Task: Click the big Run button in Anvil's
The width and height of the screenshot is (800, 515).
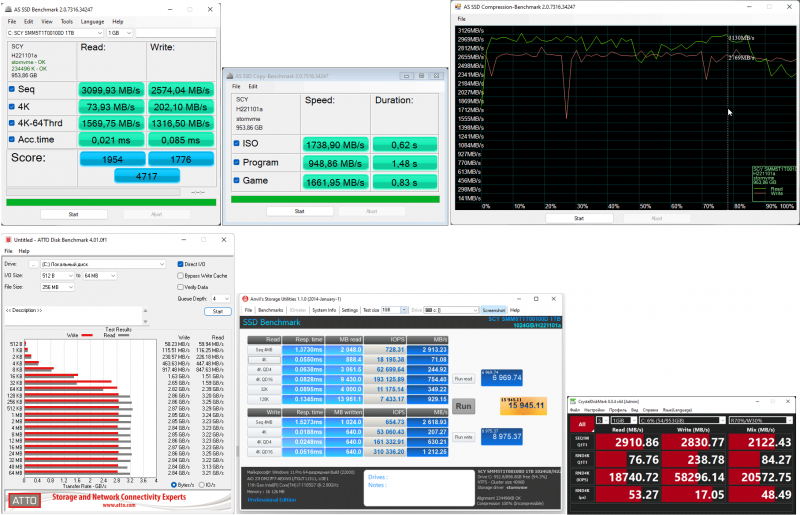Action: click(463, 406)
